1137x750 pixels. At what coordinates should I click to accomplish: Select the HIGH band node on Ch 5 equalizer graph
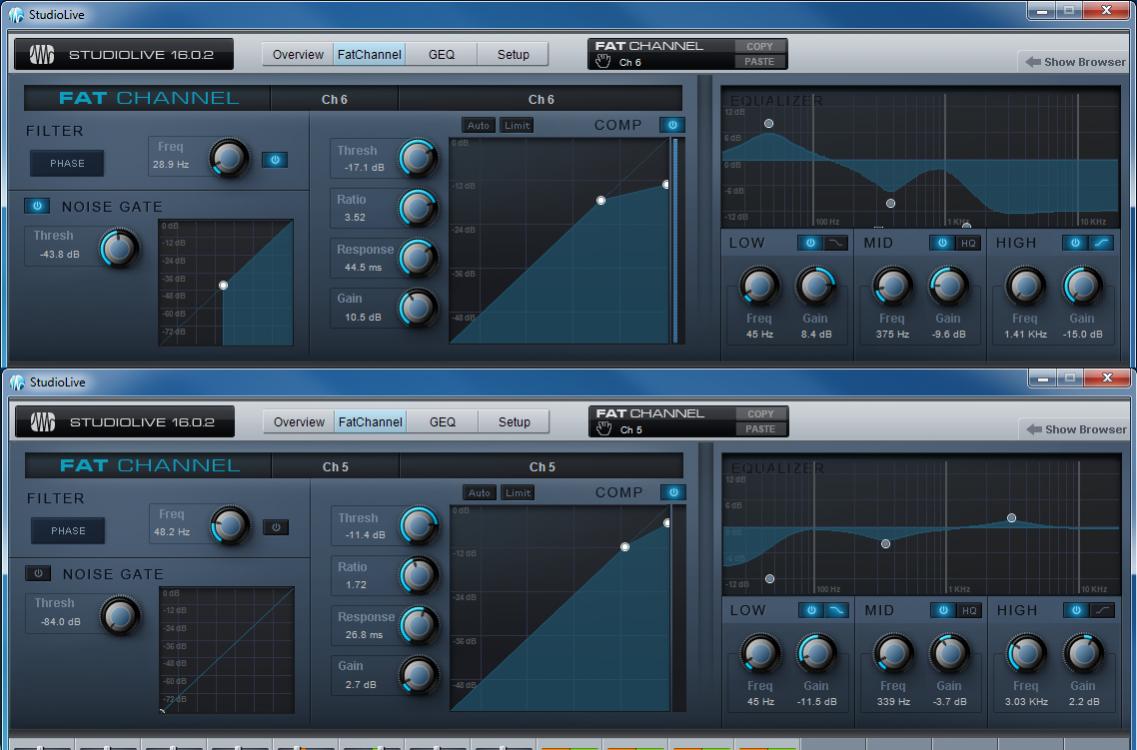pyautogui.click(x=1012, y=518)
